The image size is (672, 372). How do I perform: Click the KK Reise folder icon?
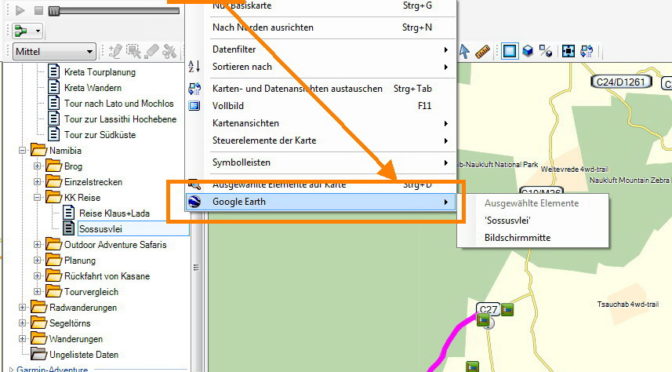(54, 197)
